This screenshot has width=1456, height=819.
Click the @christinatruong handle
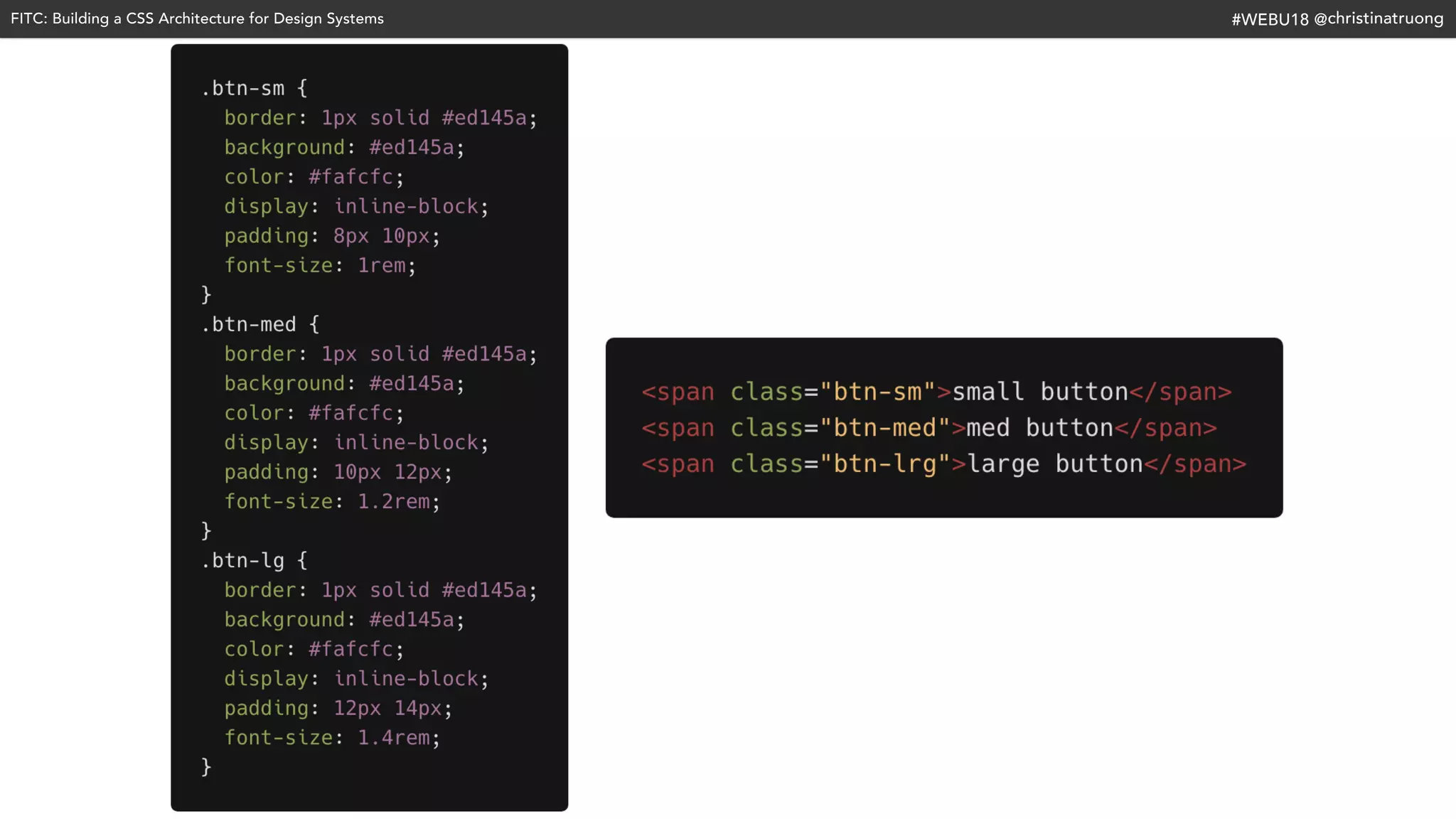[x=1379, y=18]
